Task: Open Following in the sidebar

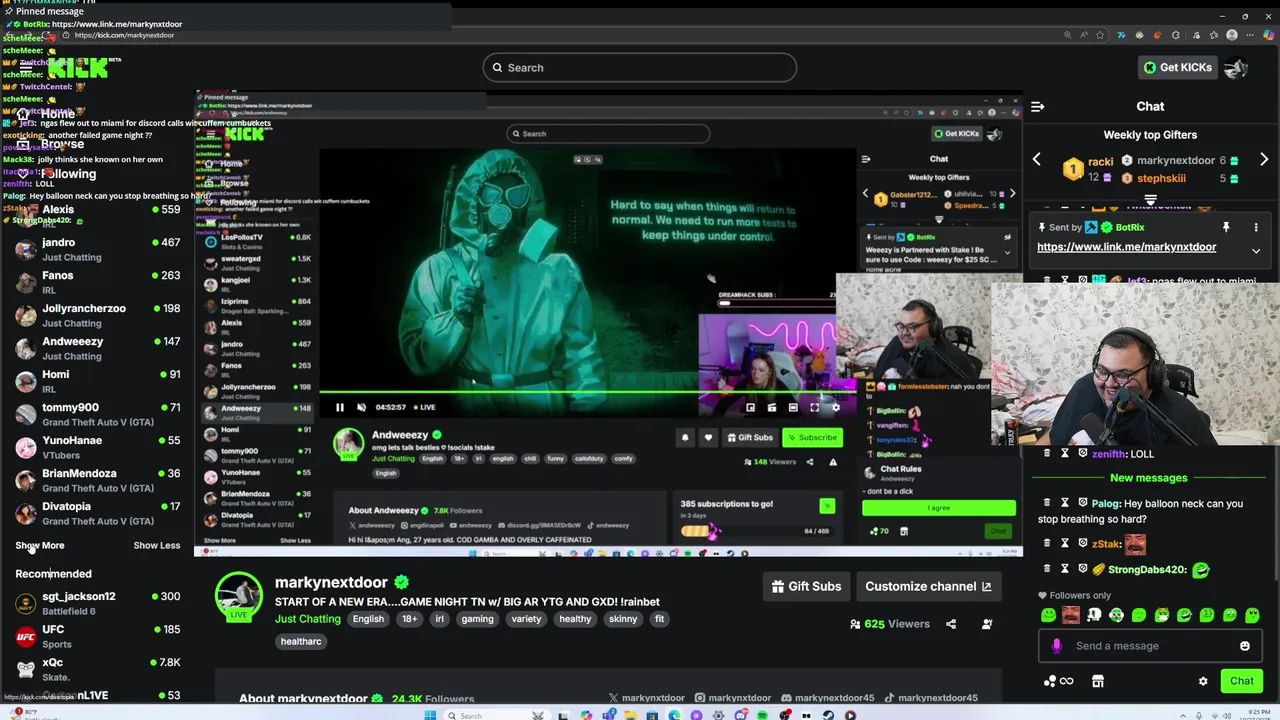Action: point(58,174)
